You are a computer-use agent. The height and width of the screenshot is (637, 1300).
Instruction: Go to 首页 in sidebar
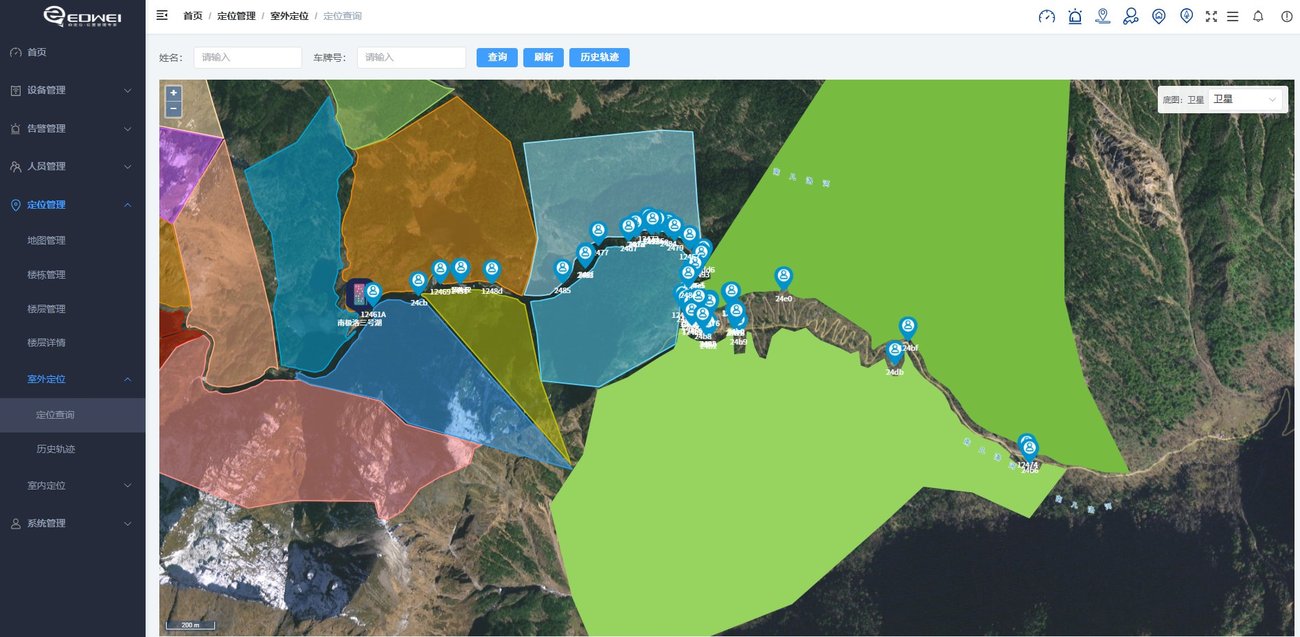(72, 52)
